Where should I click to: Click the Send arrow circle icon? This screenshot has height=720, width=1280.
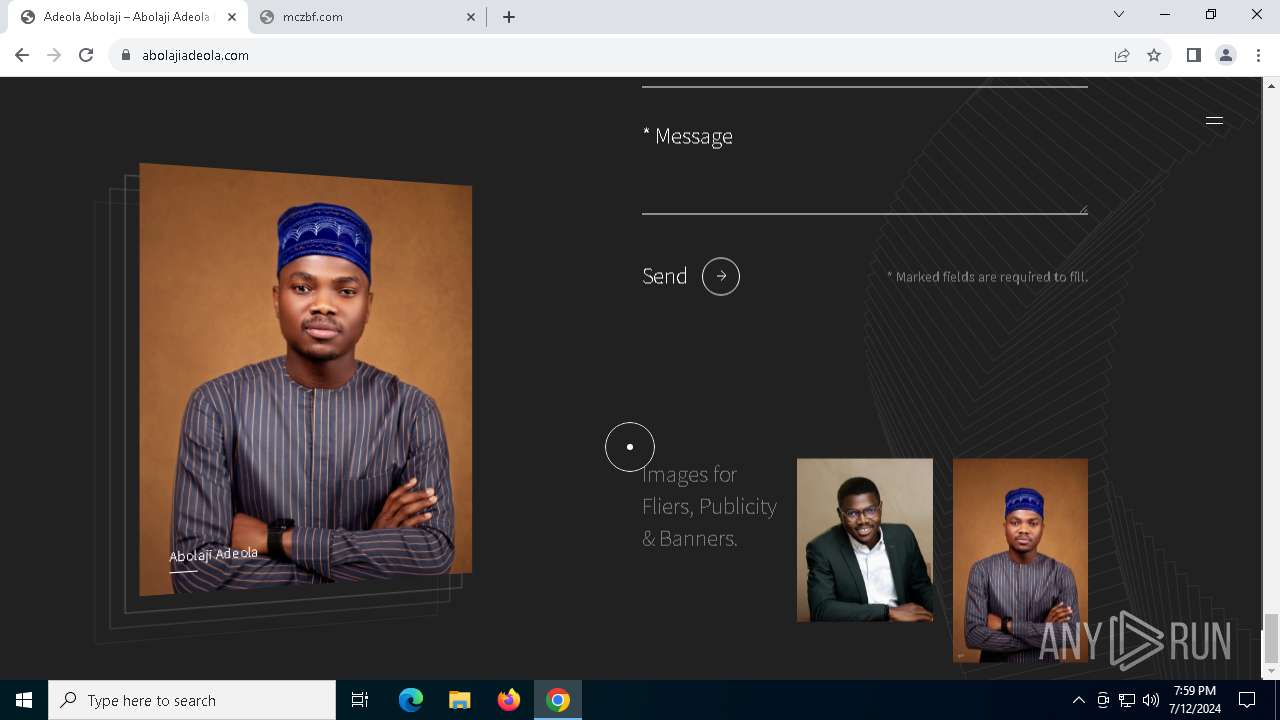[721, 276]
